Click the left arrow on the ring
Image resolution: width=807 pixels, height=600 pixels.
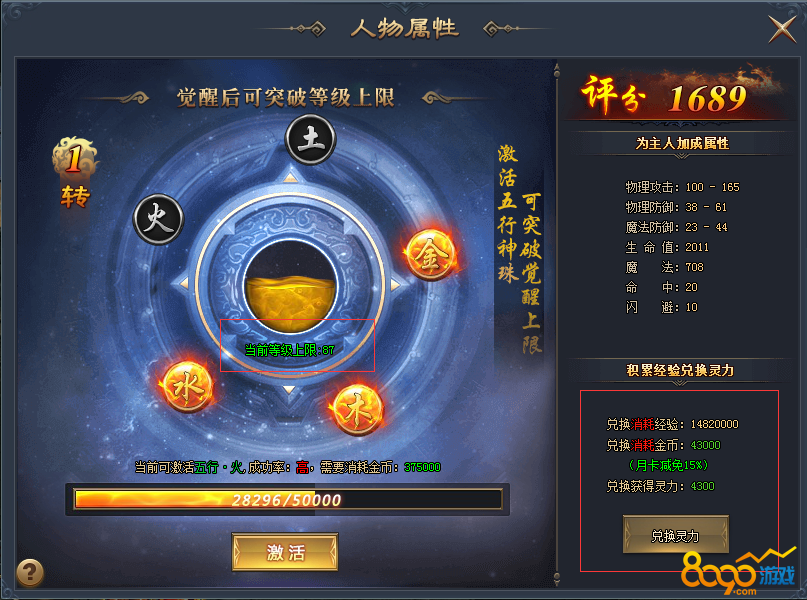(184, 283)
